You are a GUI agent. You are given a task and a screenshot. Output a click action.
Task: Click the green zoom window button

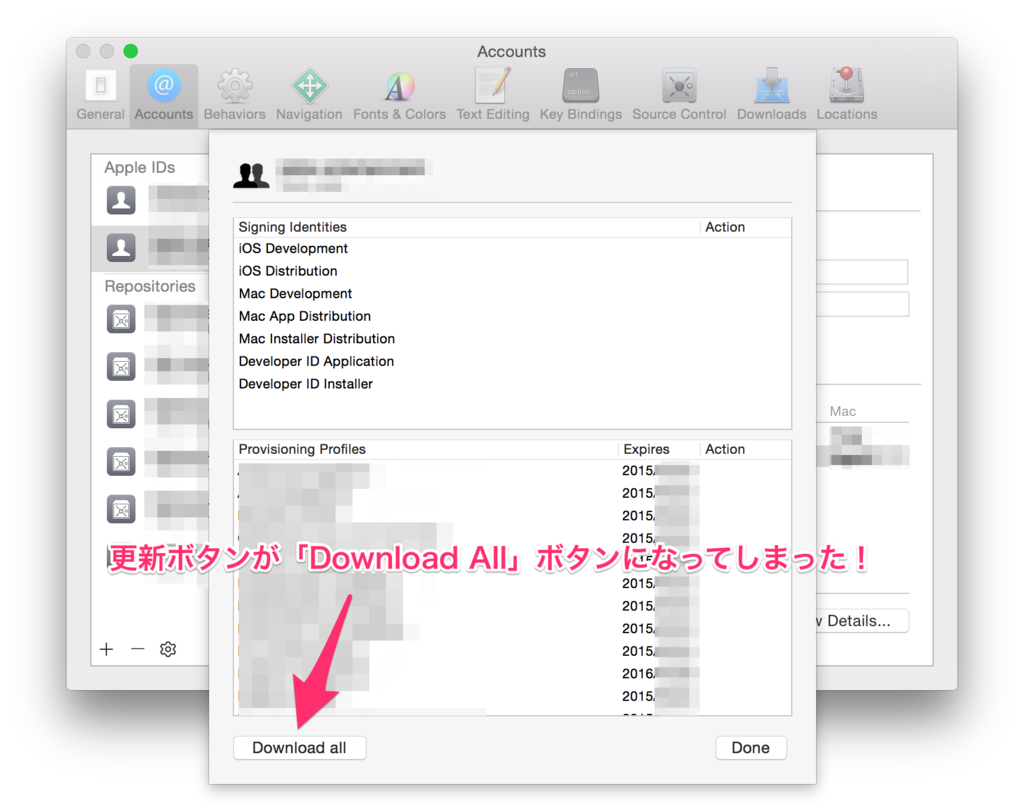(131, 51)
